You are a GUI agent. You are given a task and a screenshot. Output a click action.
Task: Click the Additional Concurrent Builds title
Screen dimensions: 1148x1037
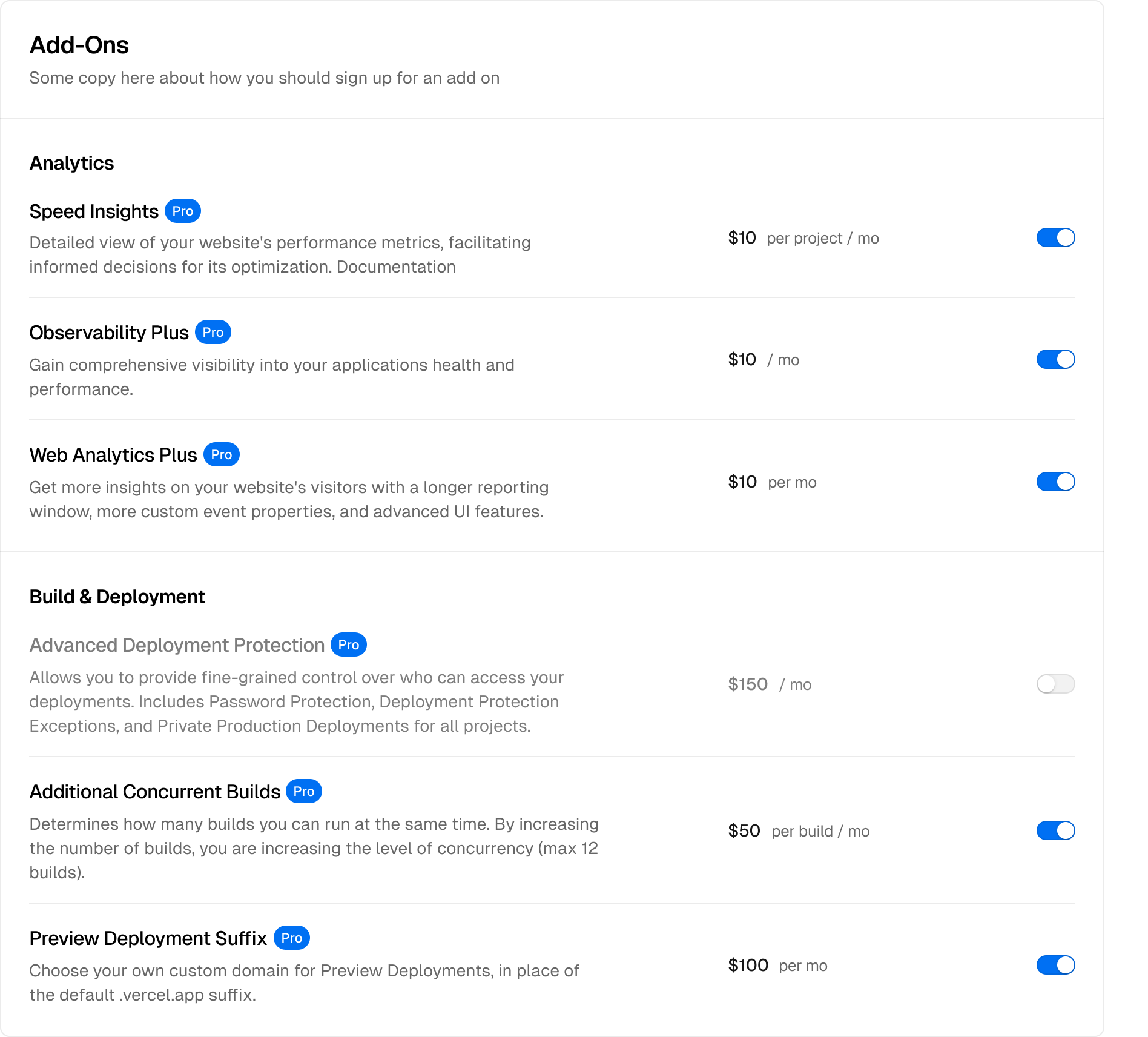coord(155,792)
